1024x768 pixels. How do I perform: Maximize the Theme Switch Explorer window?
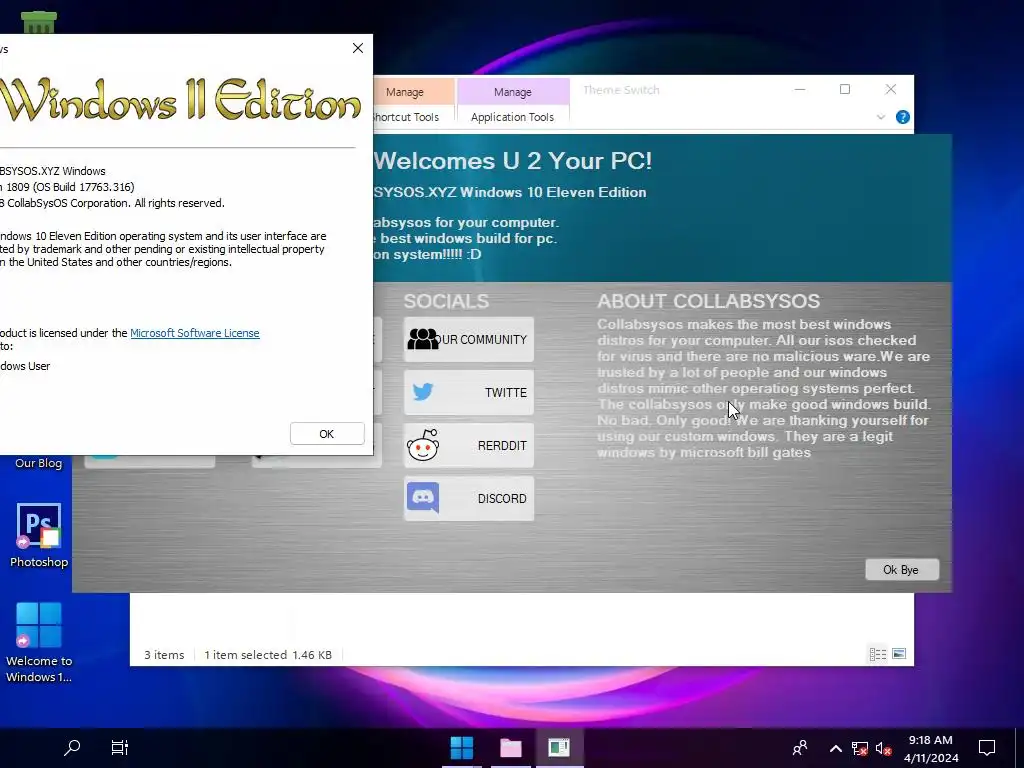[x=845, y=89]
